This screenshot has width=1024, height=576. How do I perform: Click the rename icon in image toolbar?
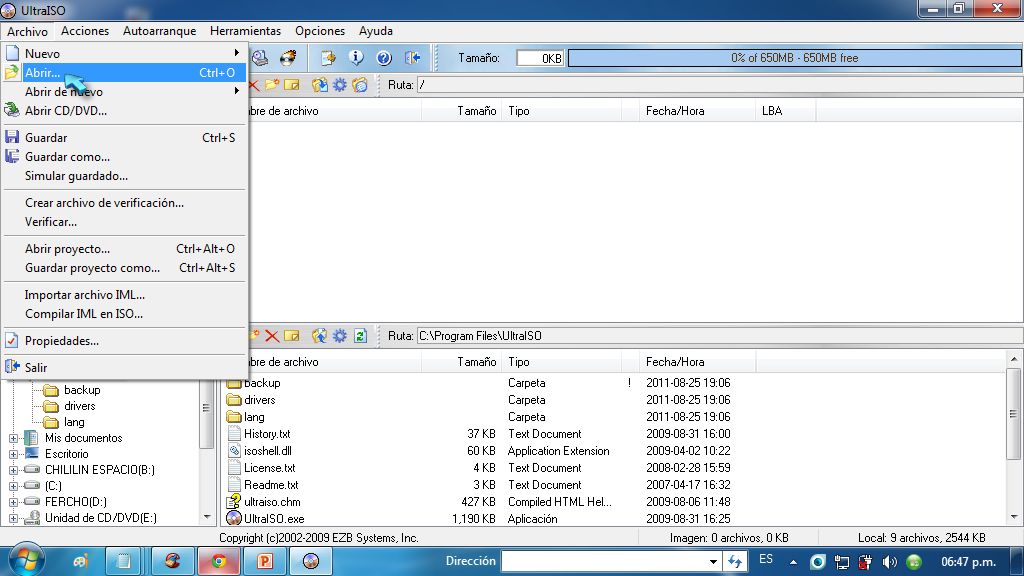(292, 85)
